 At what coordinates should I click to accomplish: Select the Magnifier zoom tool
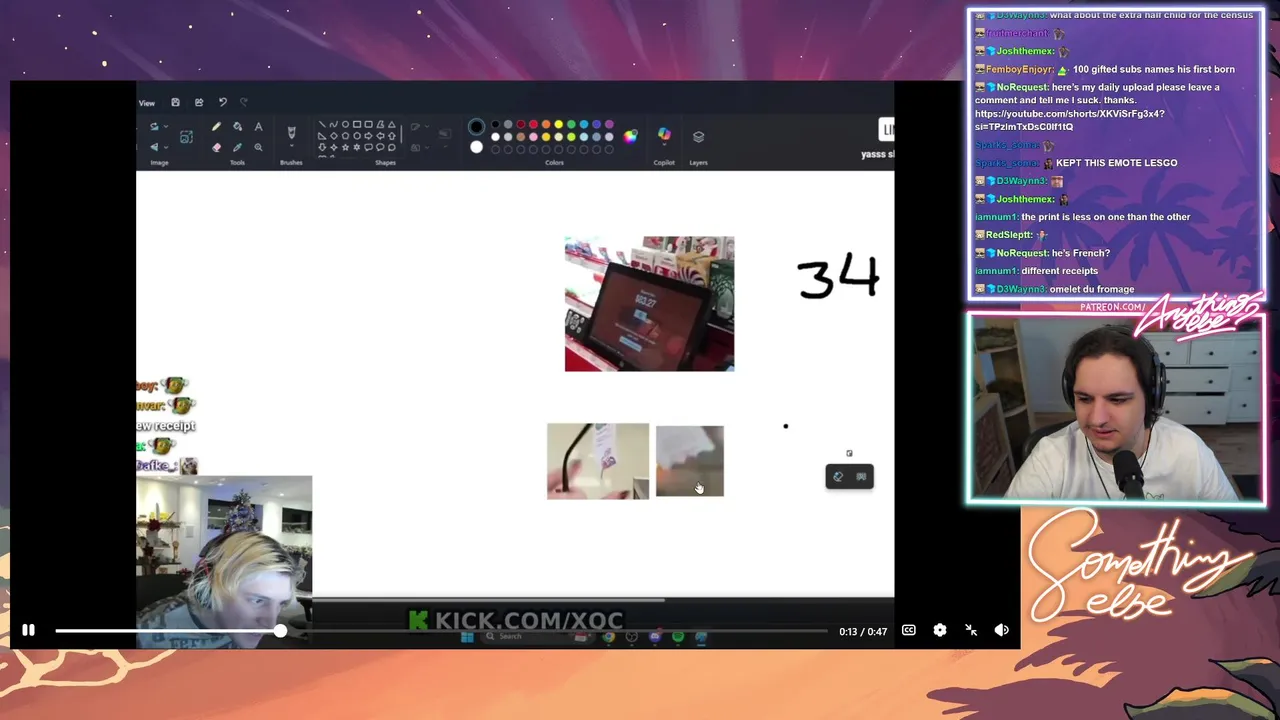[258, 147]
